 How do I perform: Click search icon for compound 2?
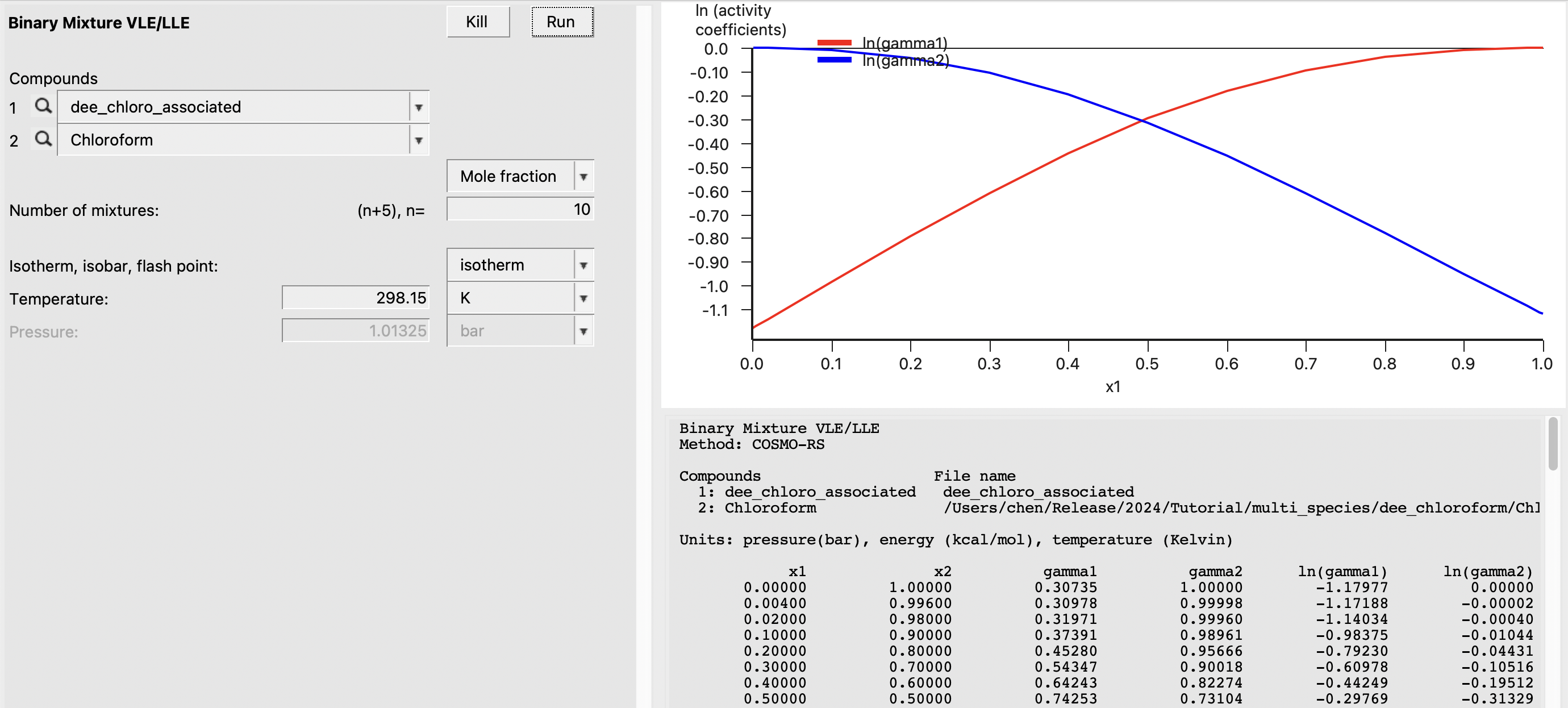(43, 139)
